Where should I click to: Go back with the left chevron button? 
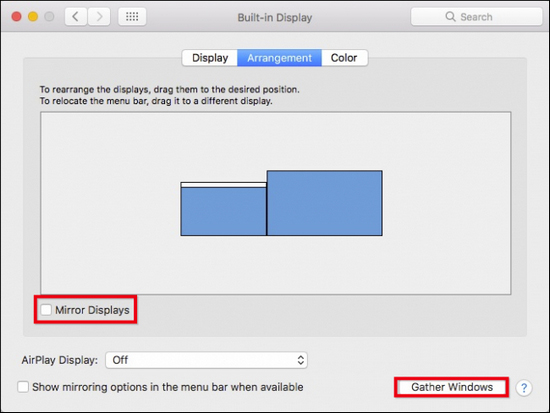[75, 16]
